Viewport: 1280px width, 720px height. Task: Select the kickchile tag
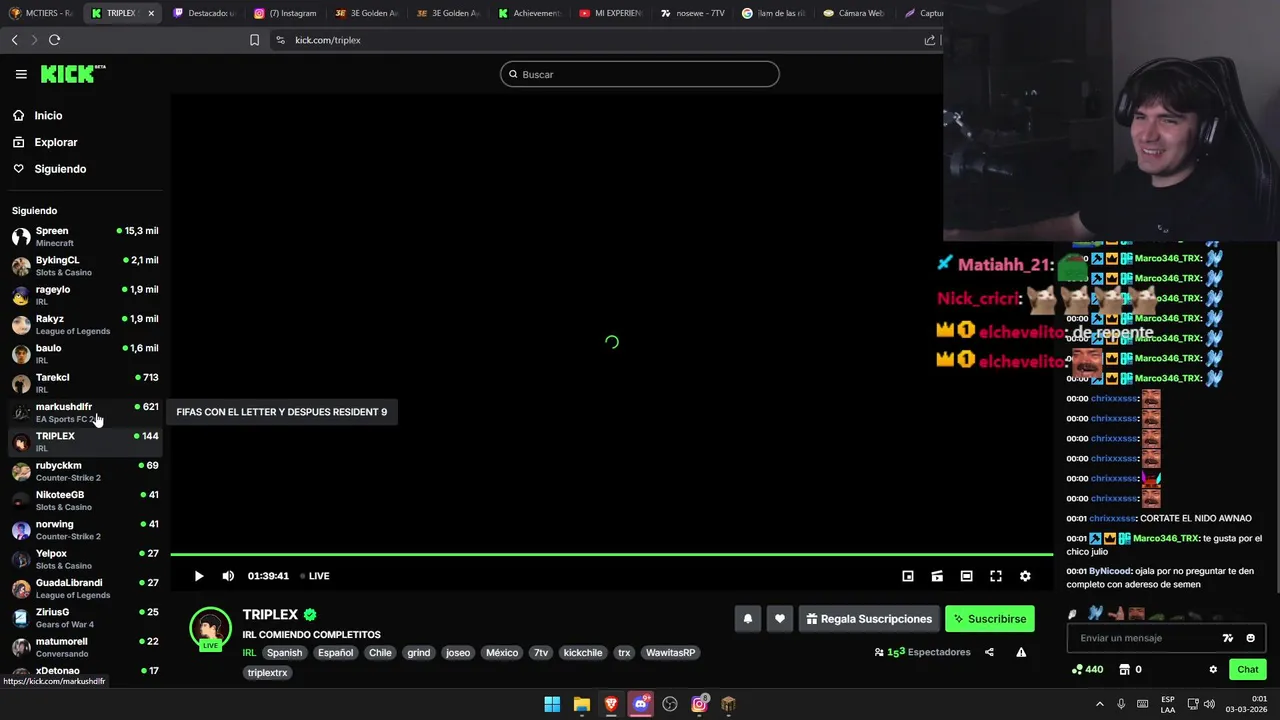coord(583,653)
